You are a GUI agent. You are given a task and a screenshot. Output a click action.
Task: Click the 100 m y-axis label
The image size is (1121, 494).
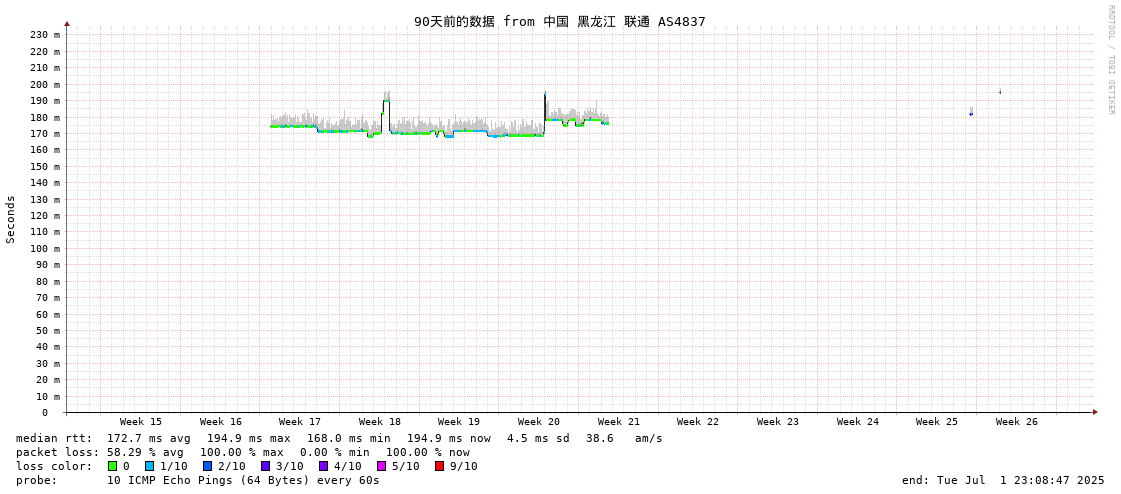(x=45, y=249)
